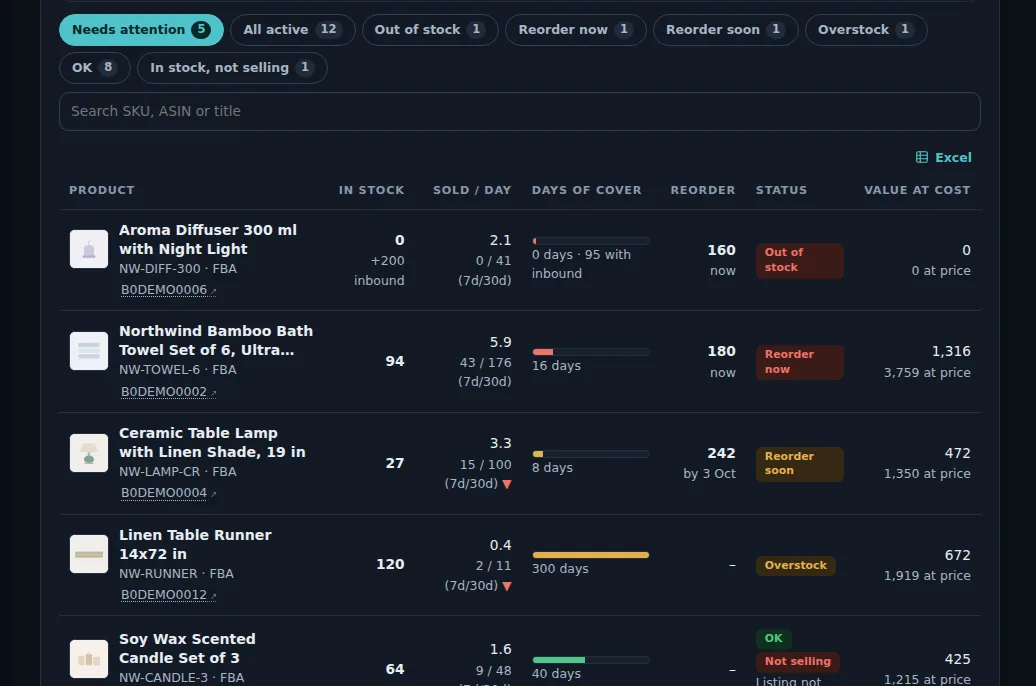
Task: Open the Linen Table Runner product thumbnail
Action: [x=89, y=554]
